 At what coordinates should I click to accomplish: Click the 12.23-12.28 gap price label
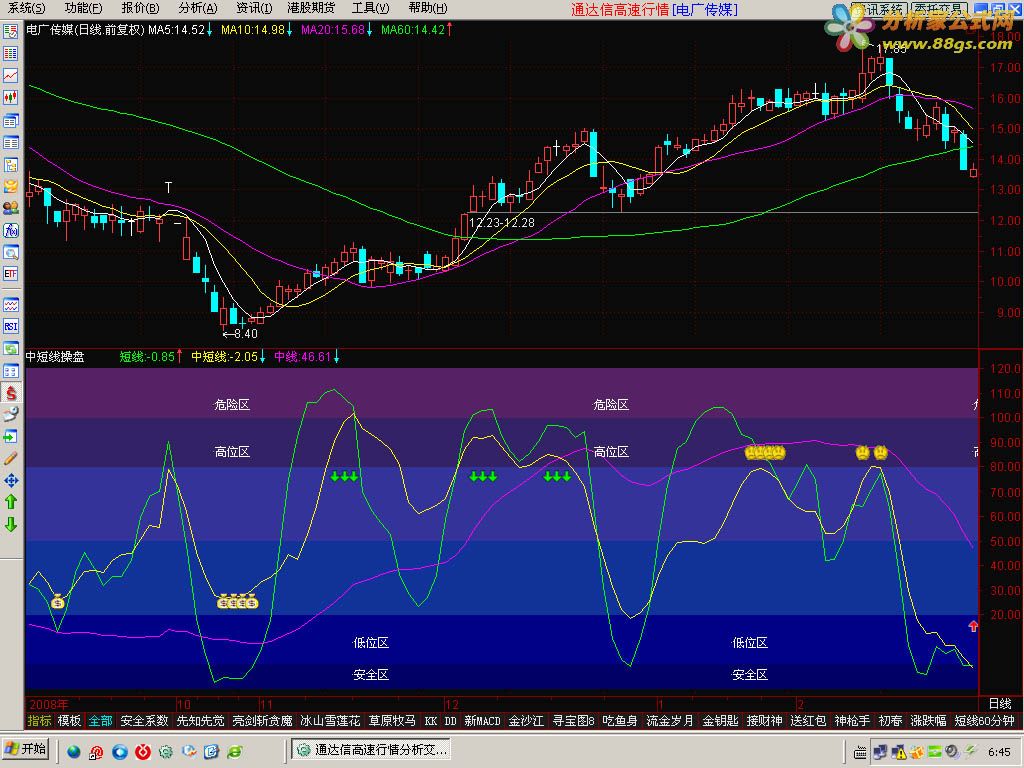tap(502, 223)
